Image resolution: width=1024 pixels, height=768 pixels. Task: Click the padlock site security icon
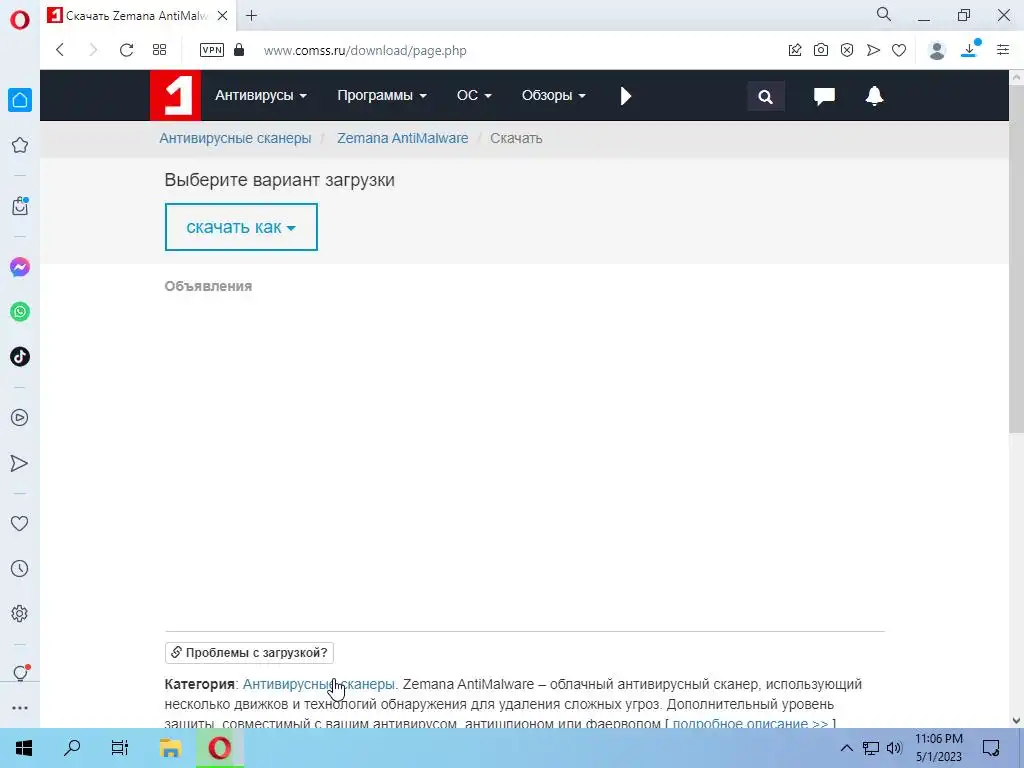click(x=239, y=50)
